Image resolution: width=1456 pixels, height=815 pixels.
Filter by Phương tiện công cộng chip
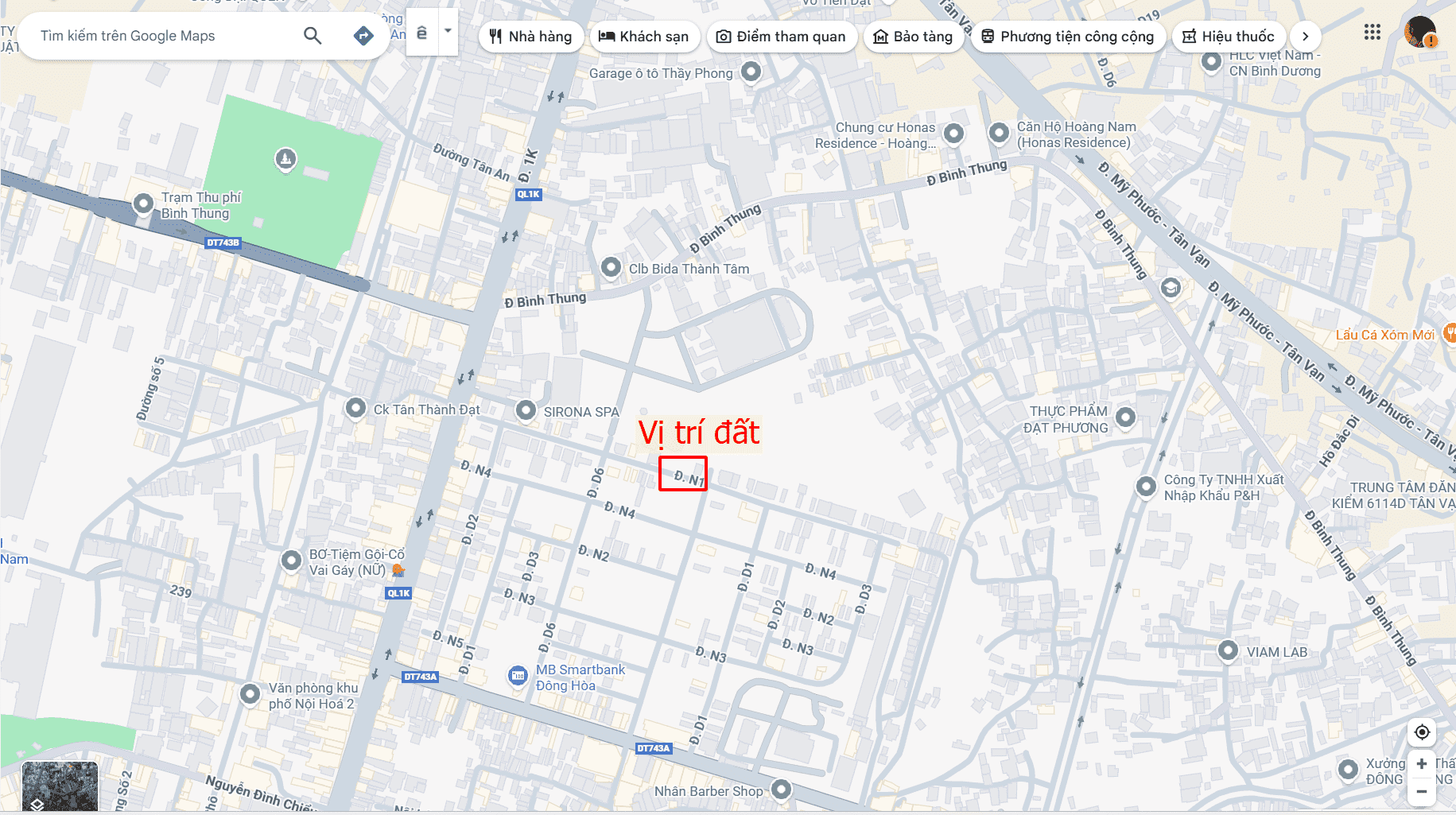1068,37
